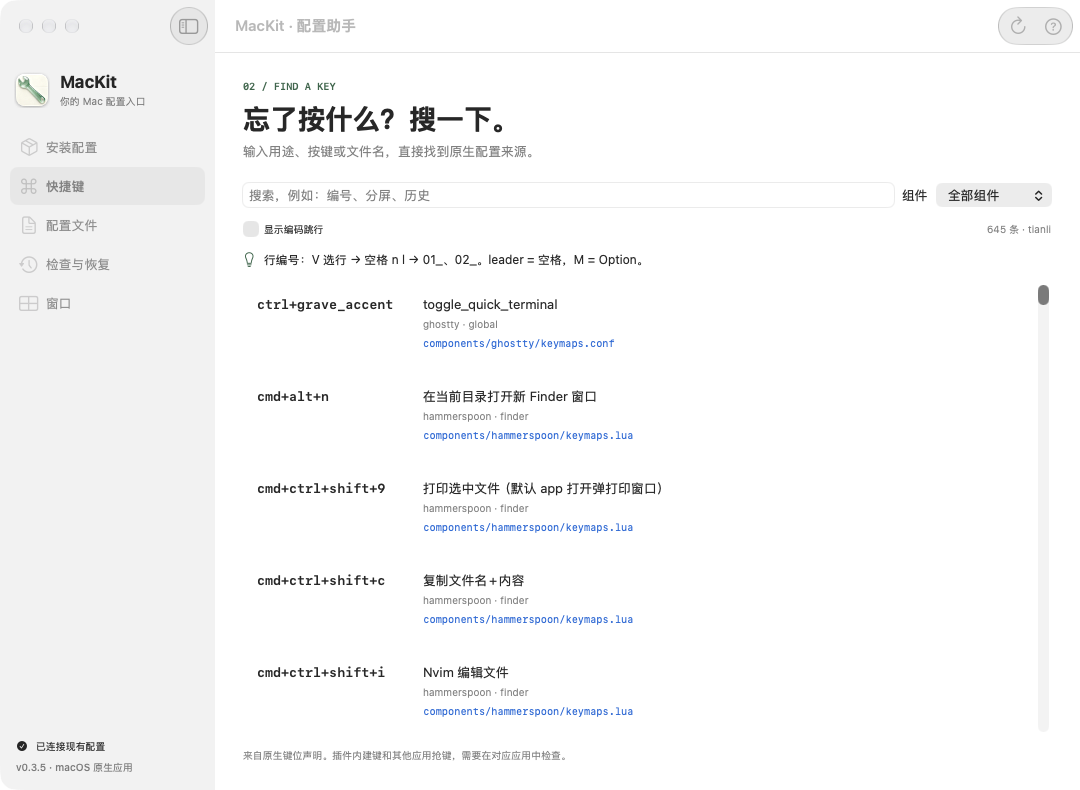Click the MacKit wrench app icon

click(32, 90)
